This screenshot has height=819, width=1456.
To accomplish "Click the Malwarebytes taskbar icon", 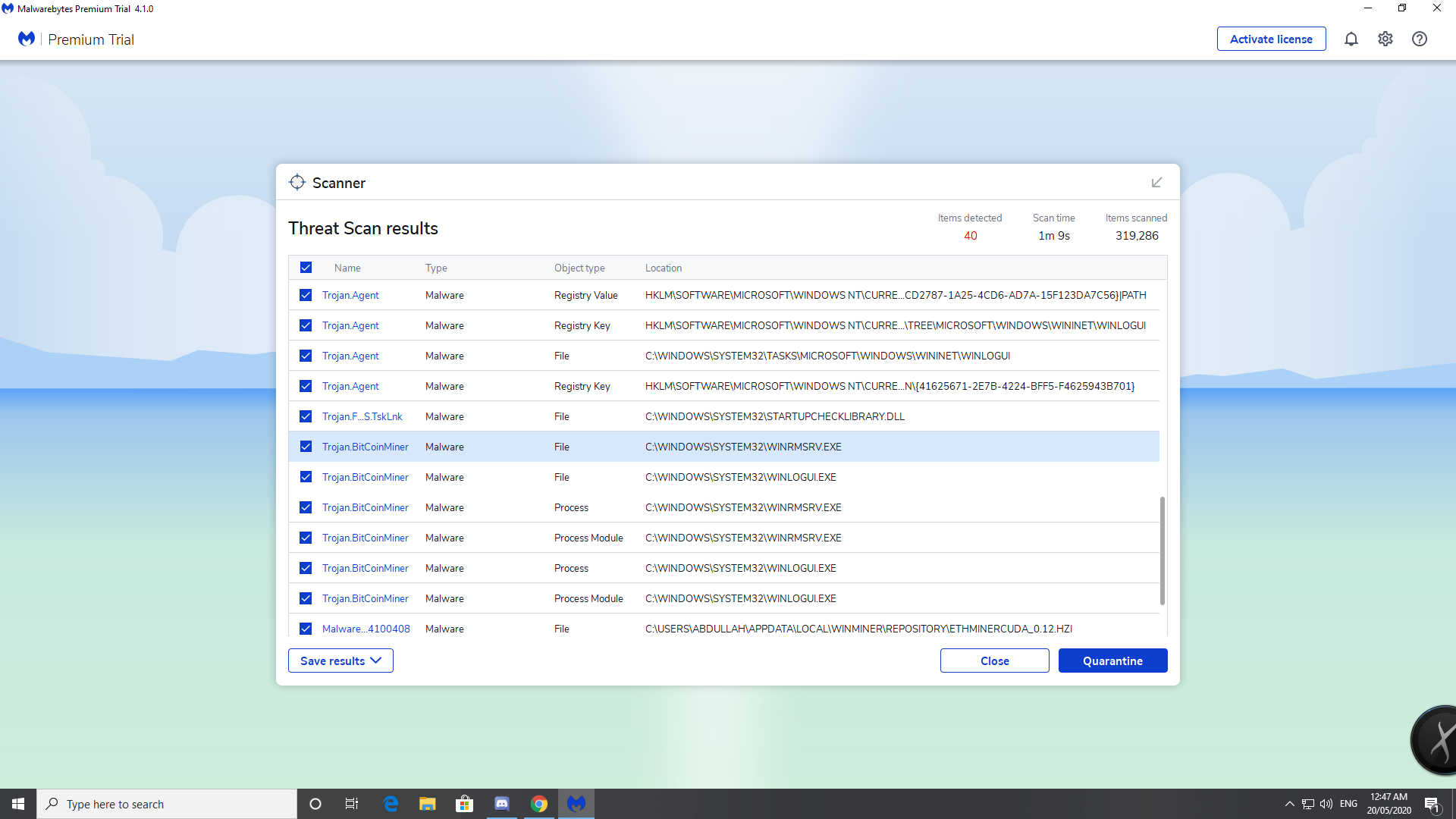I will pyautogui.click(x=576, y=804).
